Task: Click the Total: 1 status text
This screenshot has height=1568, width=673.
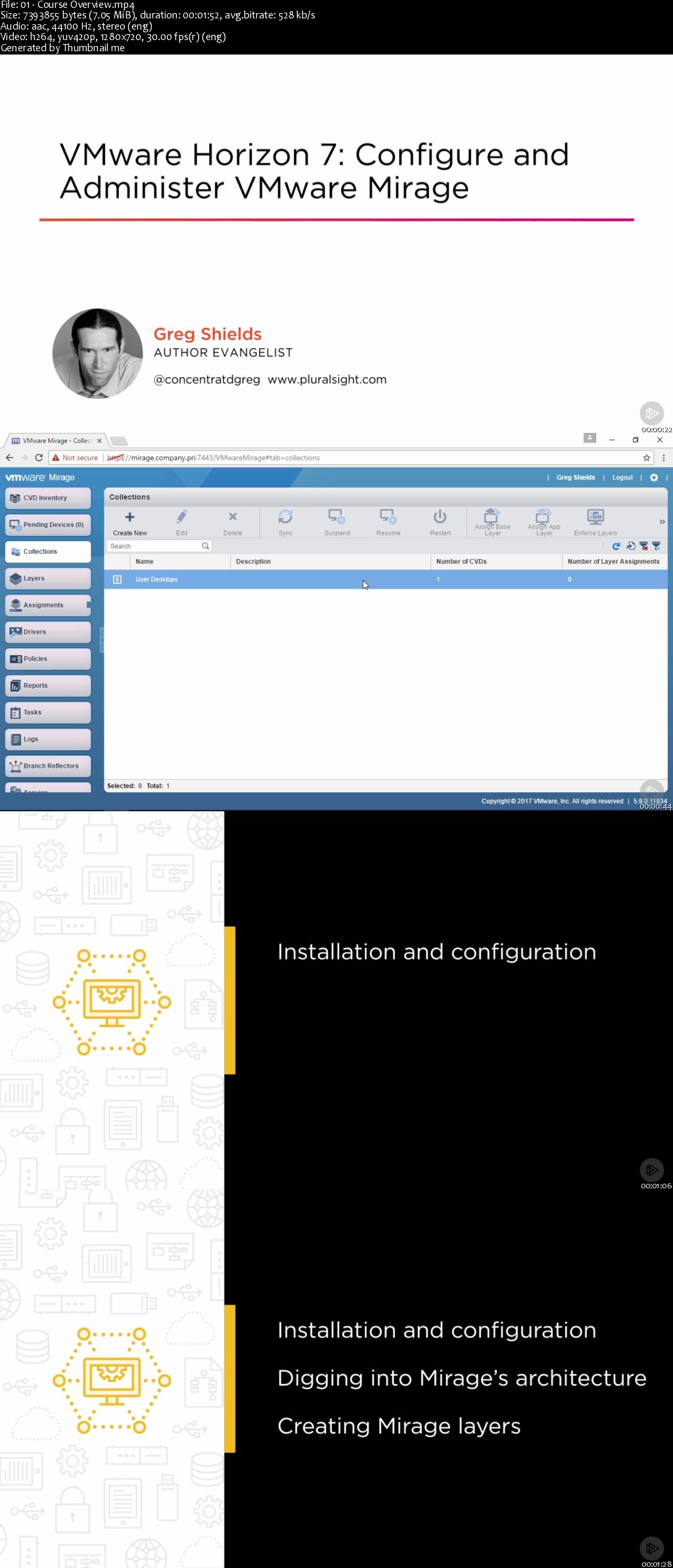Action: coord(158,786)
